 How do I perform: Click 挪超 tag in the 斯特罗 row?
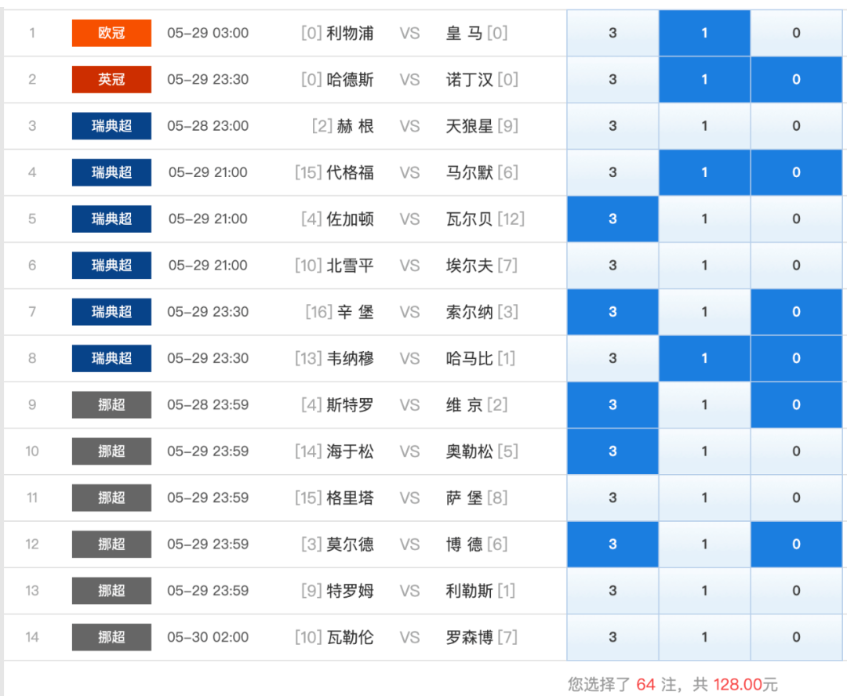pos(111,405)
